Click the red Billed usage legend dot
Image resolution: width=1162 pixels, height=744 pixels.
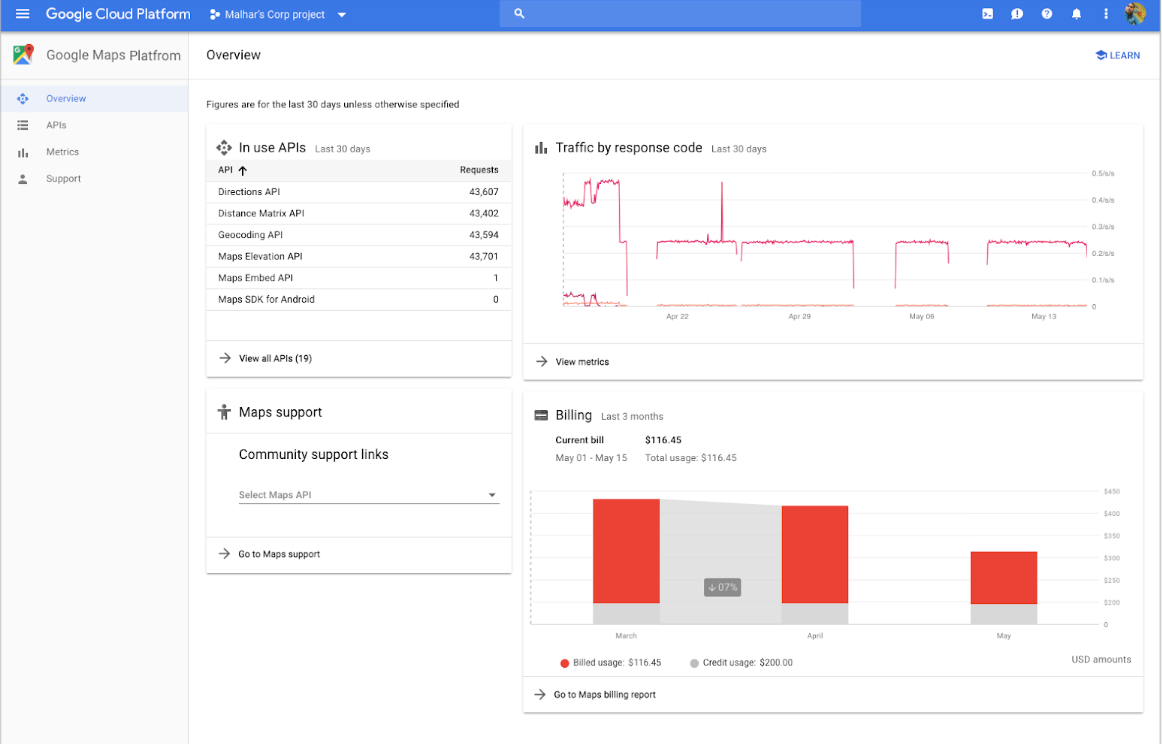[565, 663]
